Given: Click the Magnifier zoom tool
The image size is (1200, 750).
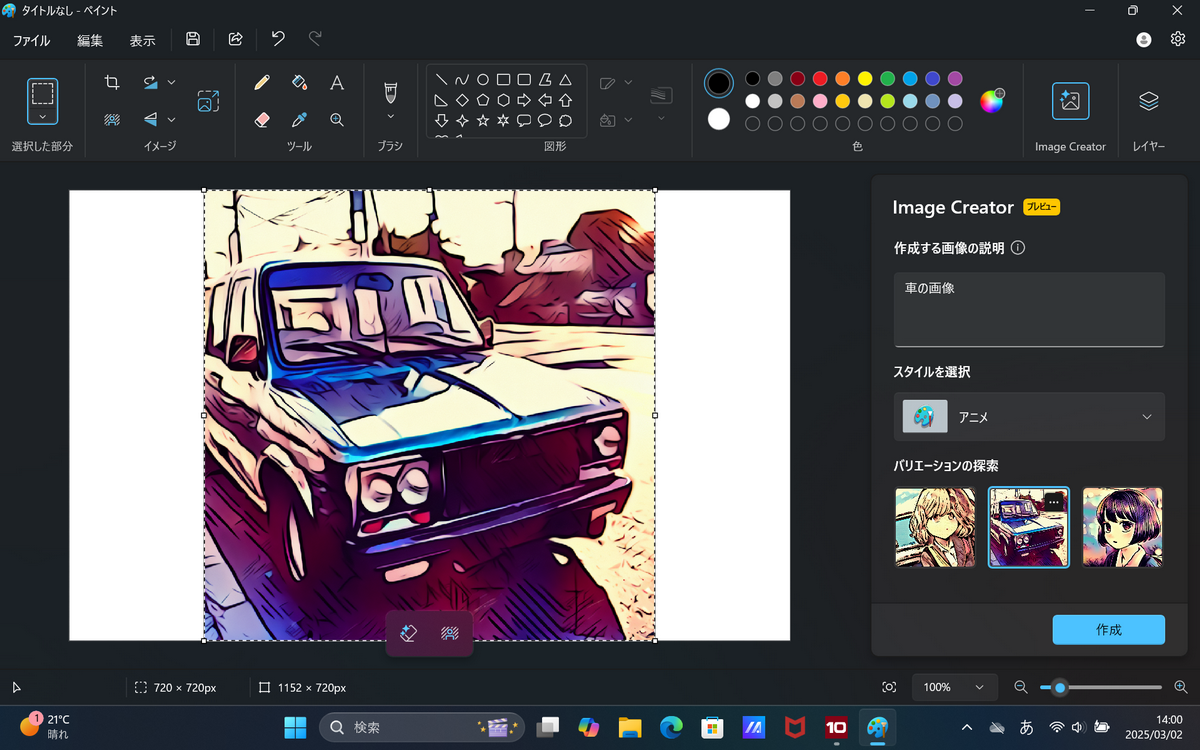Looking at the screenshot, I should coord(337,119).
